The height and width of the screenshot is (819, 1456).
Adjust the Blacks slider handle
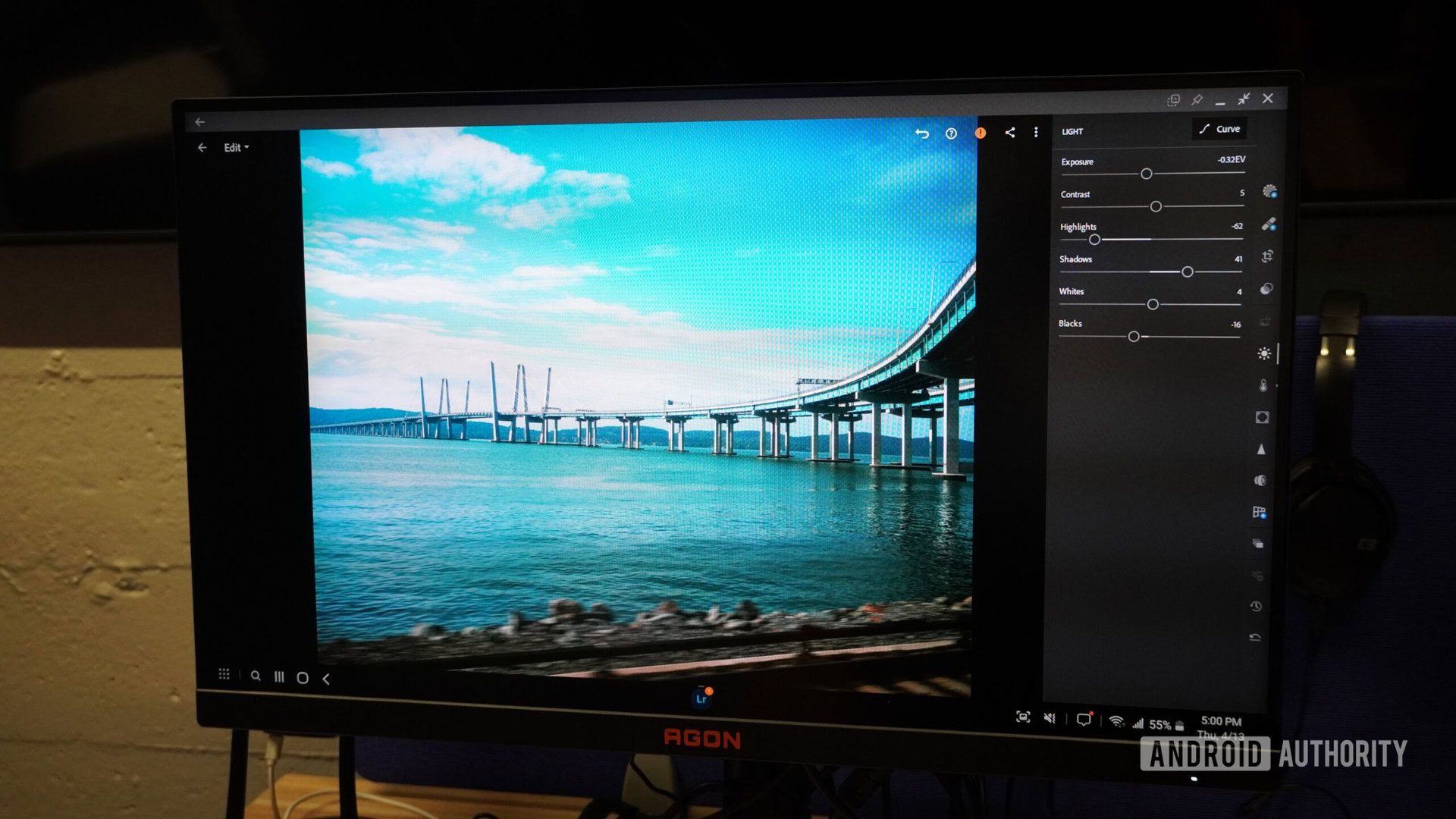[x=1134, y=337]
